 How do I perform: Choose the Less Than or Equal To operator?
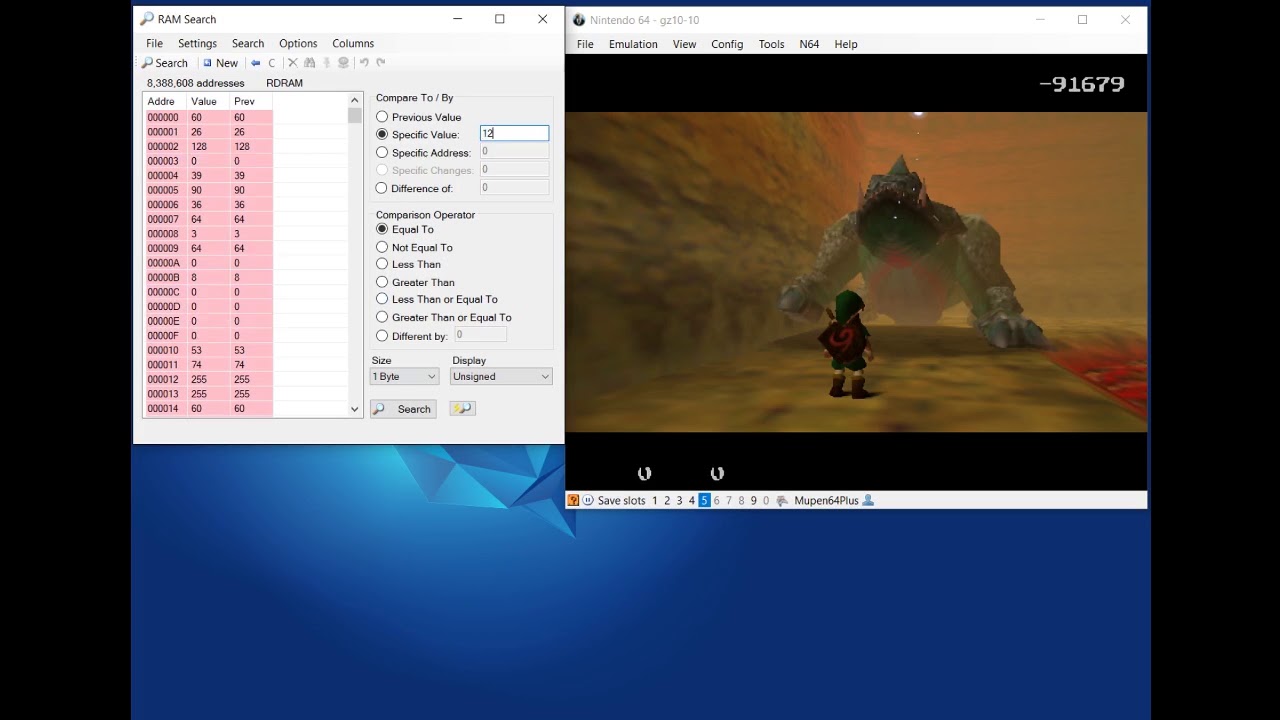point(382,299)
